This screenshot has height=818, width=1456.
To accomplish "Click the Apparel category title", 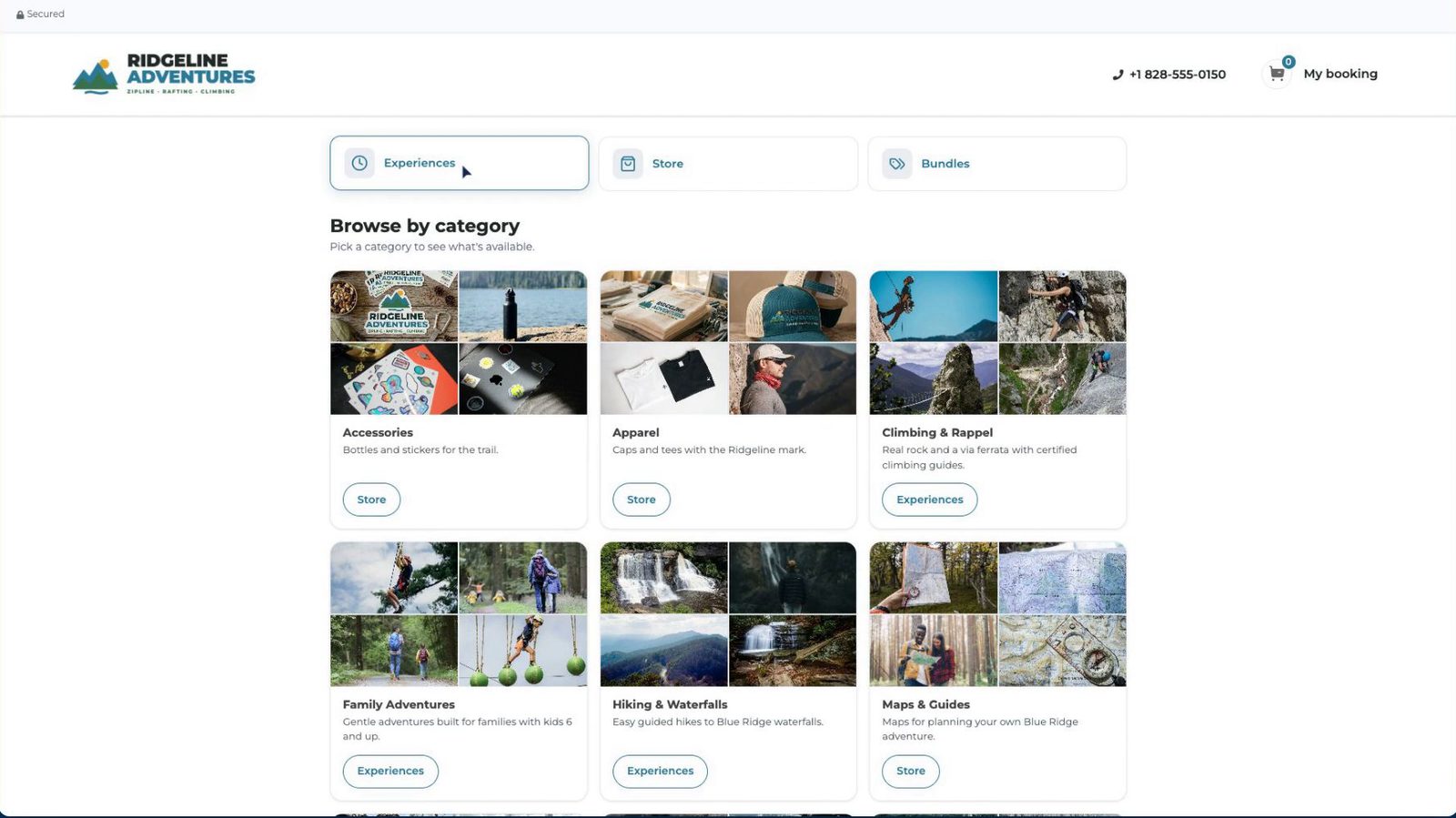I will point(635,432).
